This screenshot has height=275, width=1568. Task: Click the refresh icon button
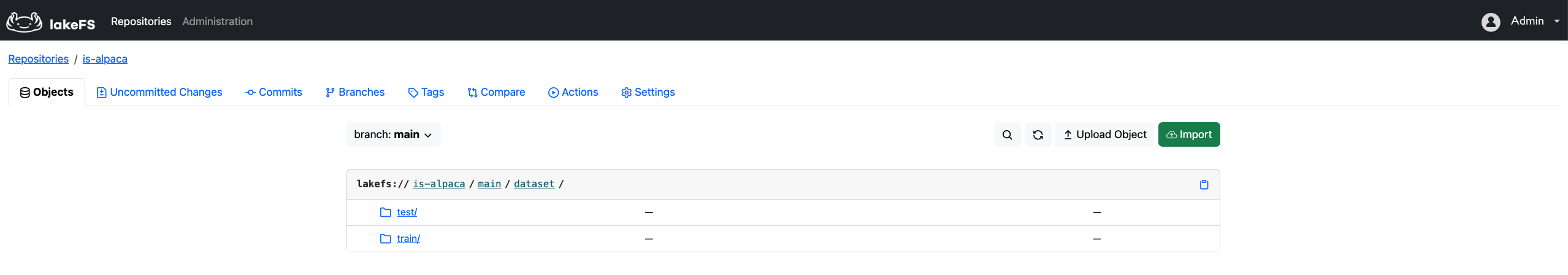tap(1038, 135)
